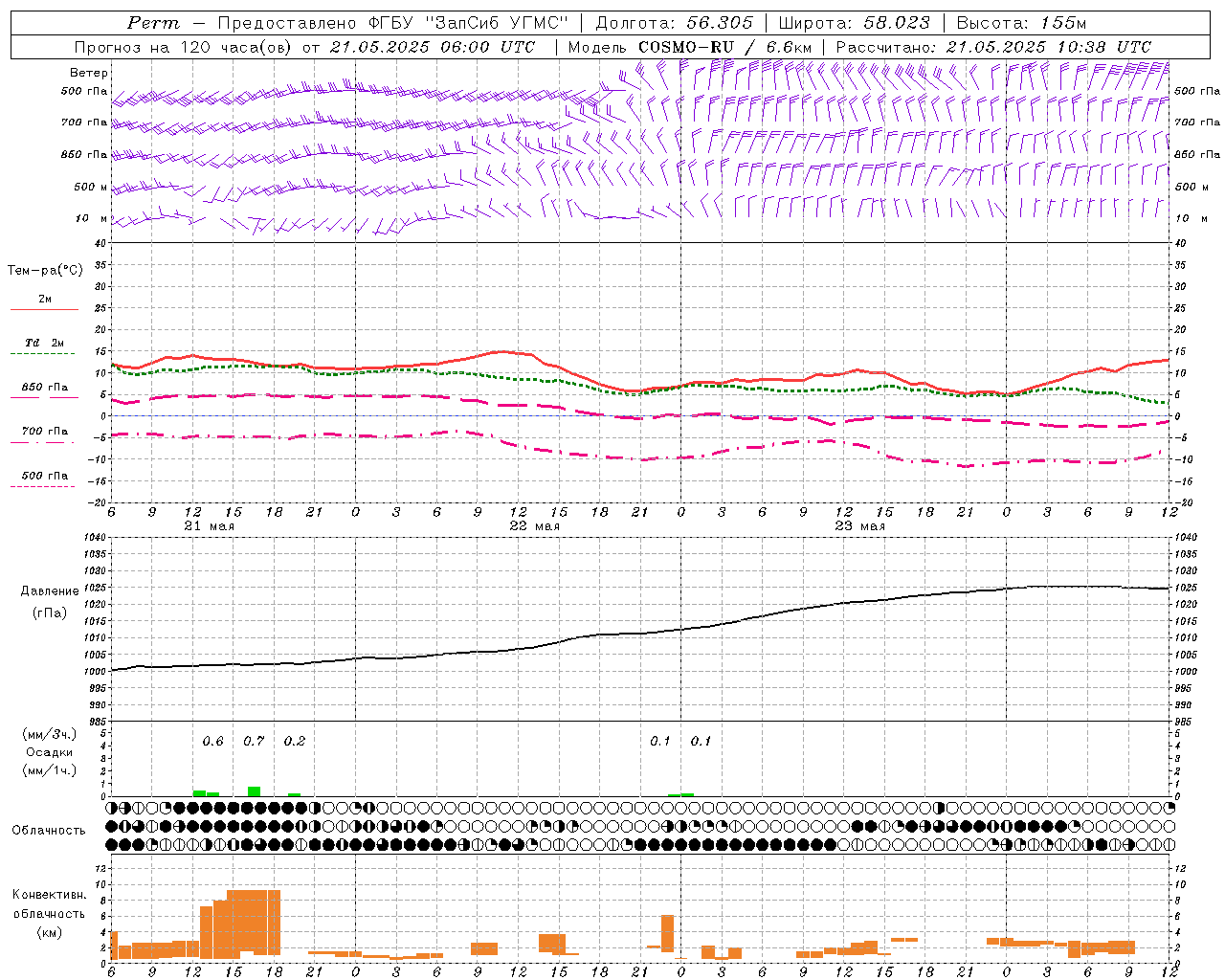The height and width of the screenshot is (980, 1225).
Task: Click the 500 гПа label in the temperature legend
Action: click(x=45, y=476)
